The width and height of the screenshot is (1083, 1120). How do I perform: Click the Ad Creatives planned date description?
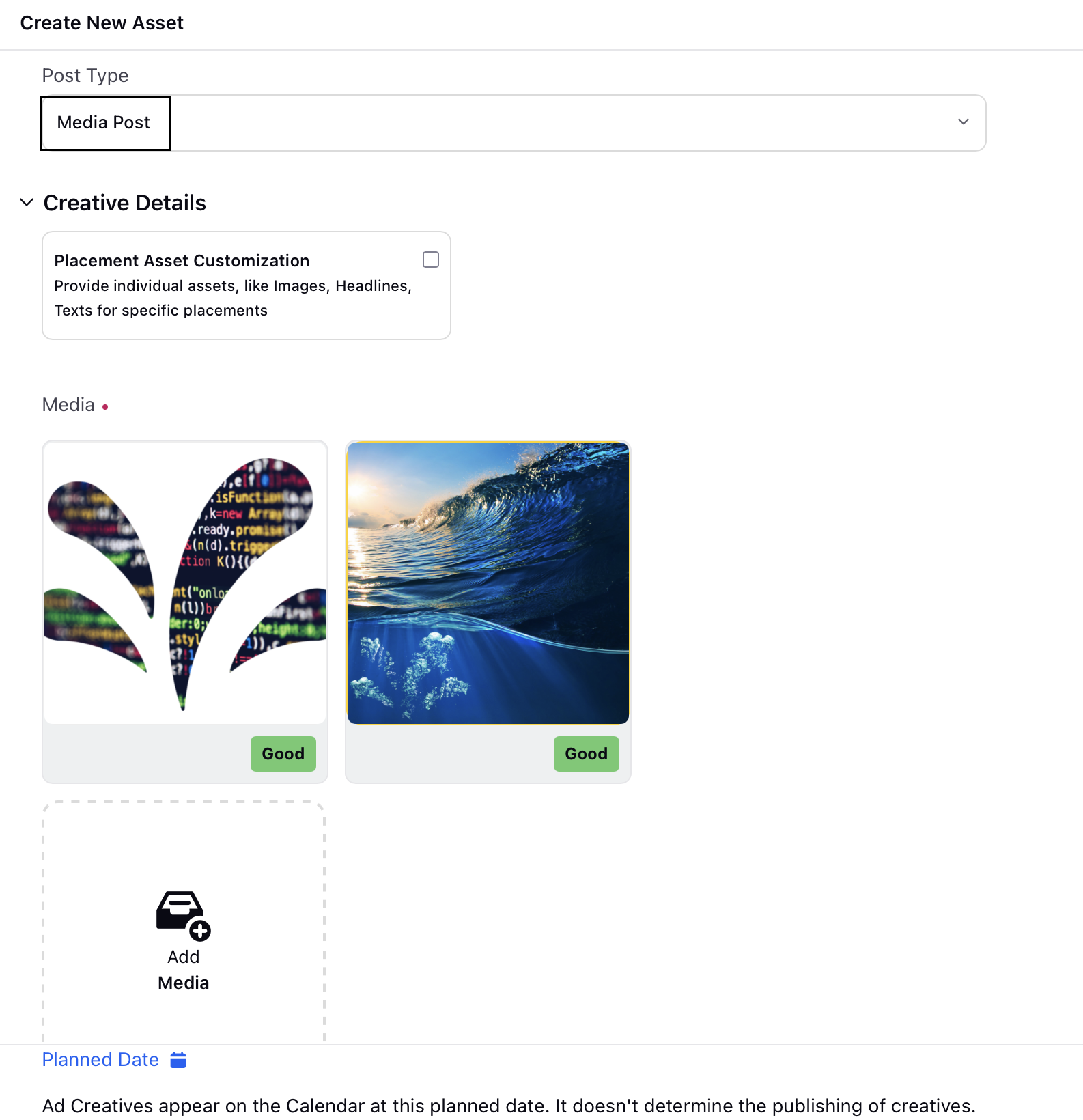(509, 1106)
